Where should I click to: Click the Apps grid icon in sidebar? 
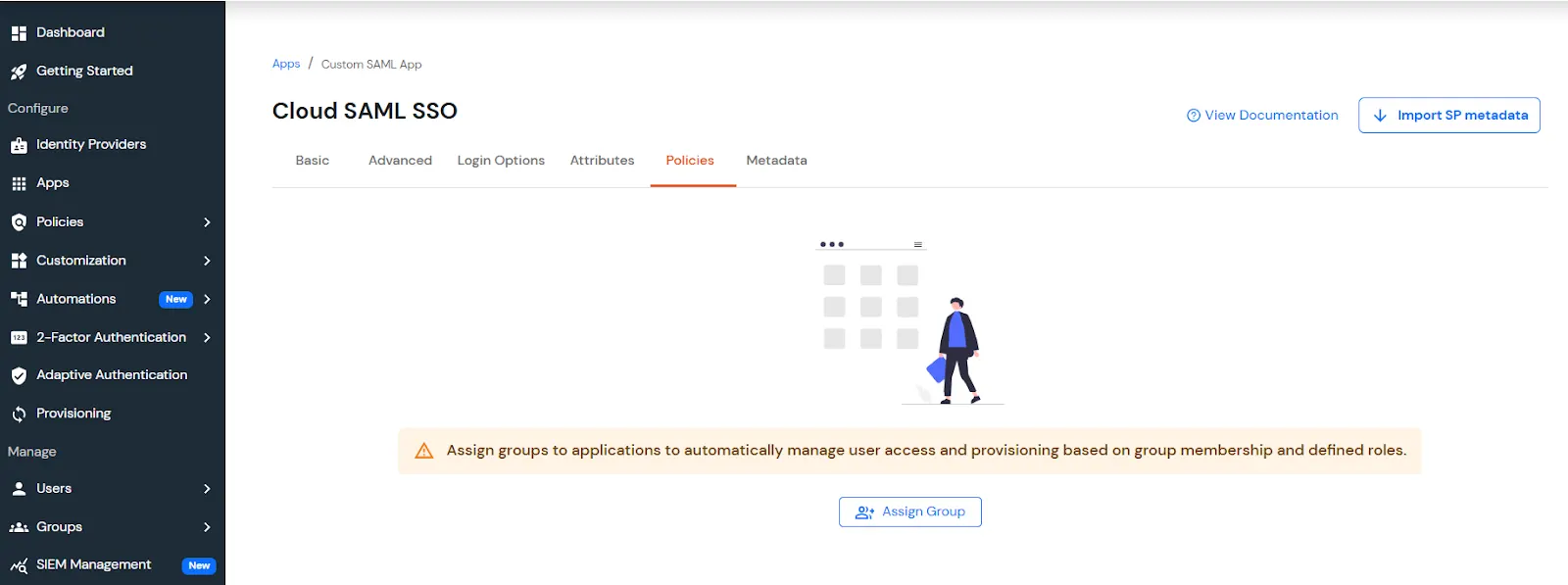19,183
